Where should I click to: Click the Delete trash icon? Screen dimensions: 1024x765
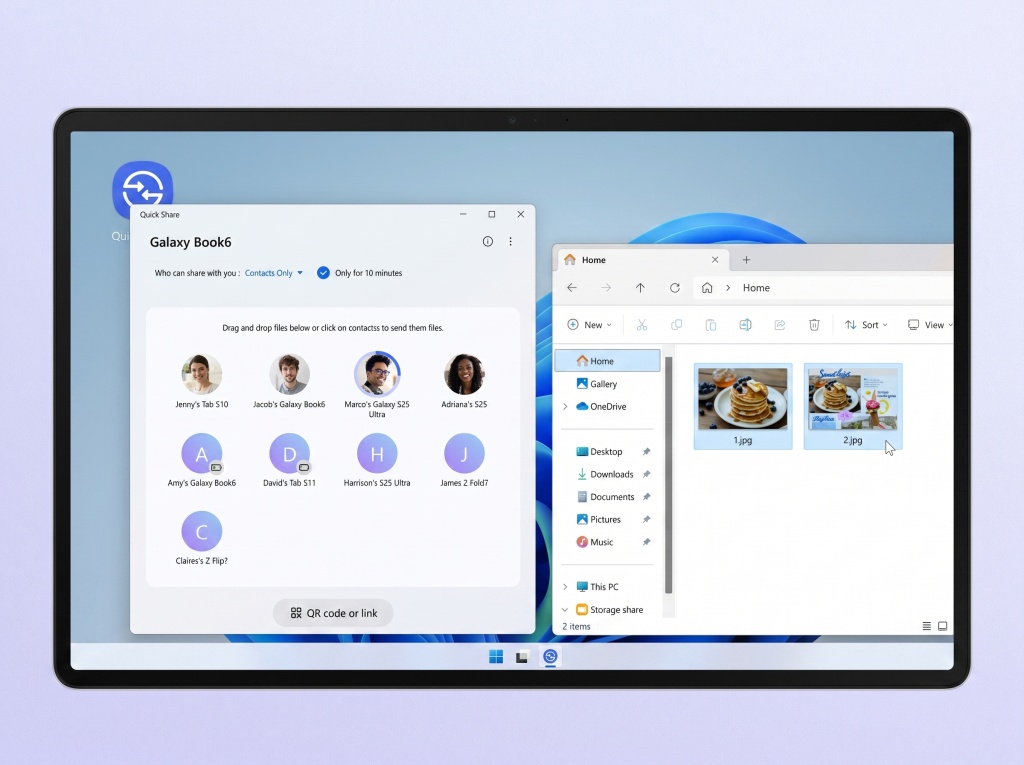click(x=814, y=325)
